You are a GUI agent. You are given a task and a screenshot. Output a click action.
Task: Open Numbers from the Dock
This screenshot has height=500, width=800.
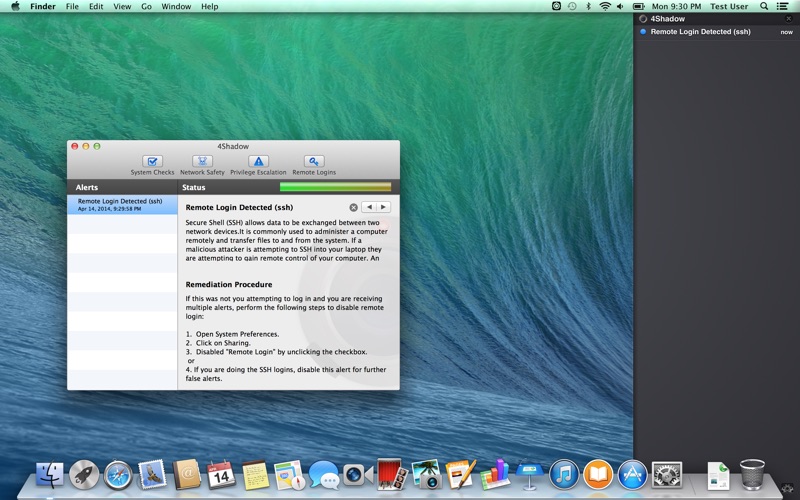[495, 474]
